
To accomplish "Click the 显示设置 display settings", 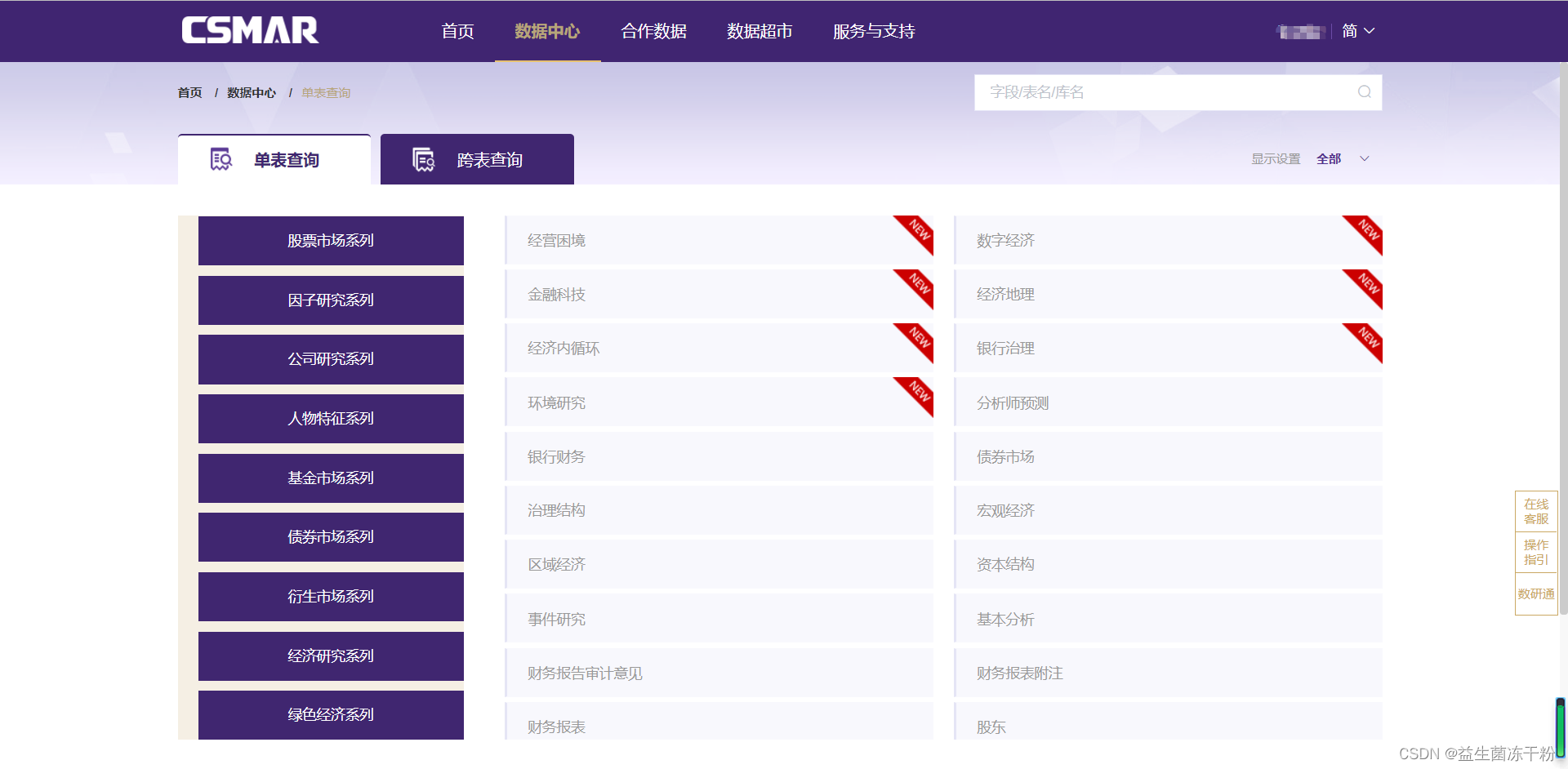I will coord(1275,158).
